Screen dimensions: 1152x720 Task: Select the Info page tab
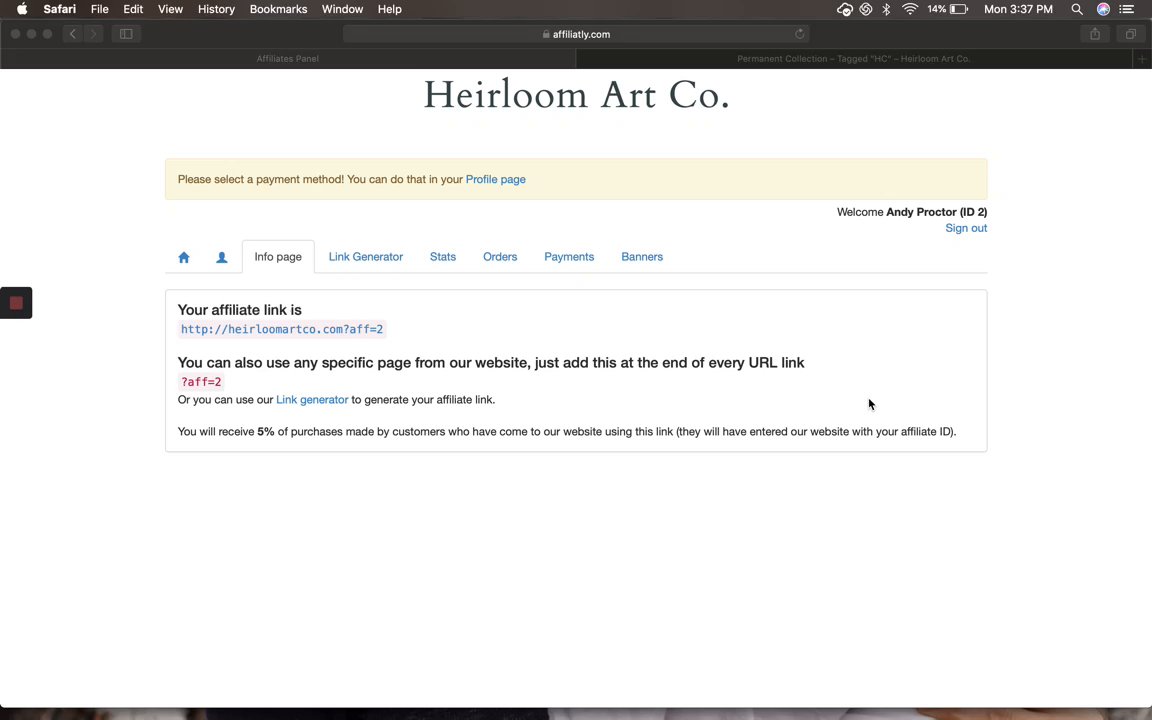point(278,256)
